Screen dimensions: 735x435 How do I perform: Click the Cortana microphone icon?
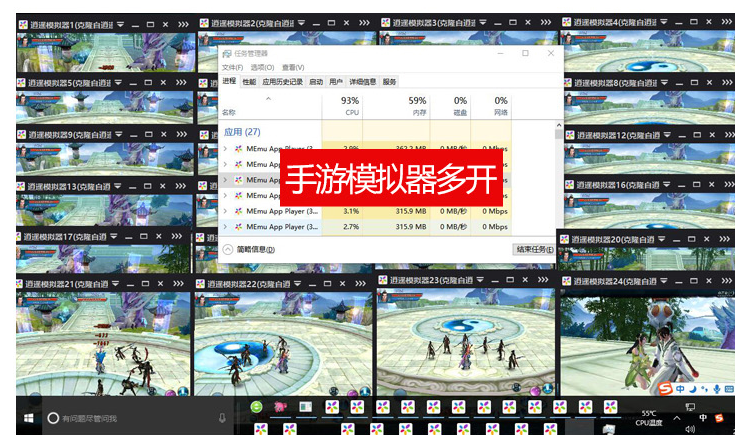[x=222, y=418]
